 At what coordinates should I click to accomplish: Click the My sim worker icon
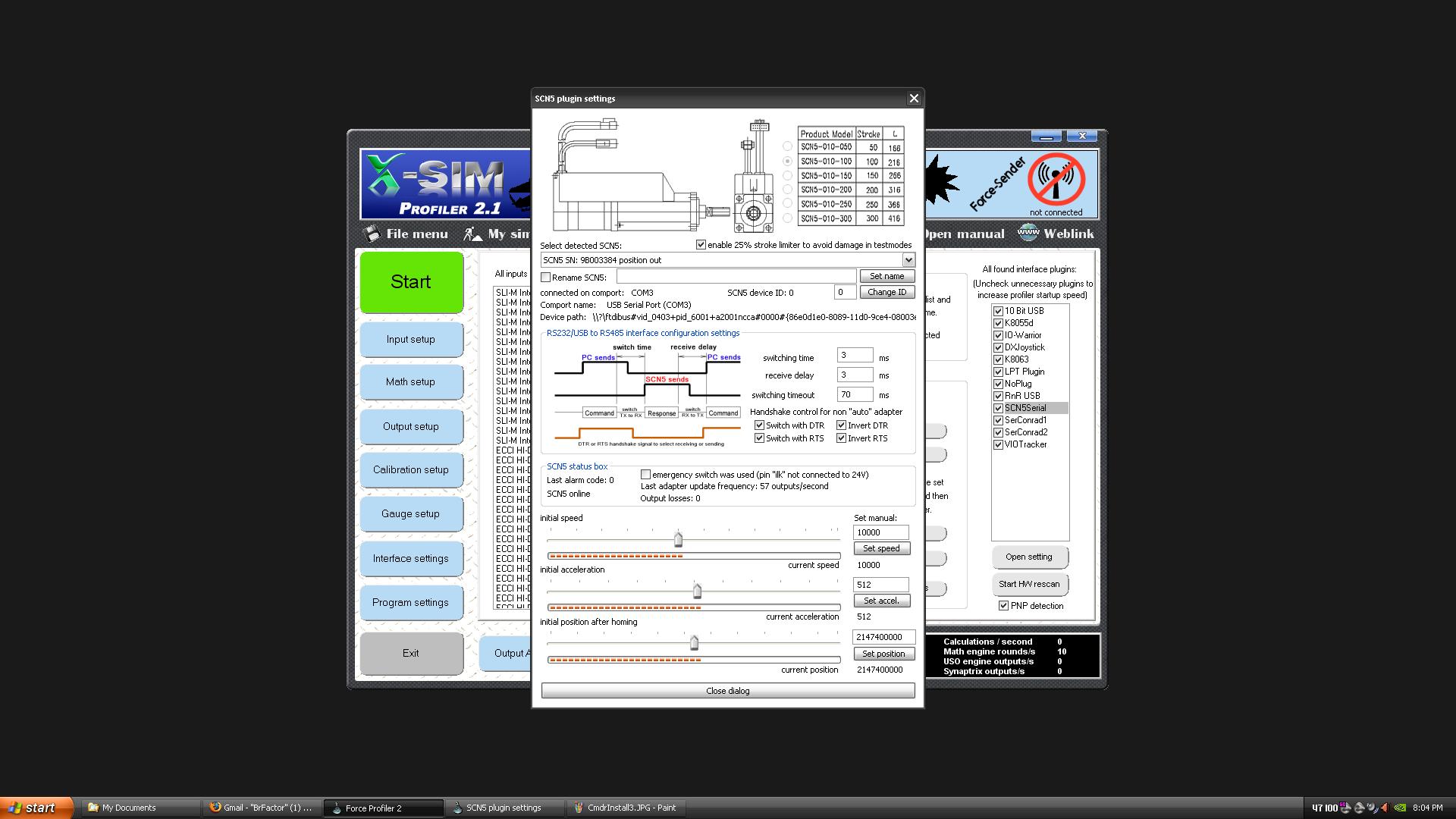pos(472,234)
